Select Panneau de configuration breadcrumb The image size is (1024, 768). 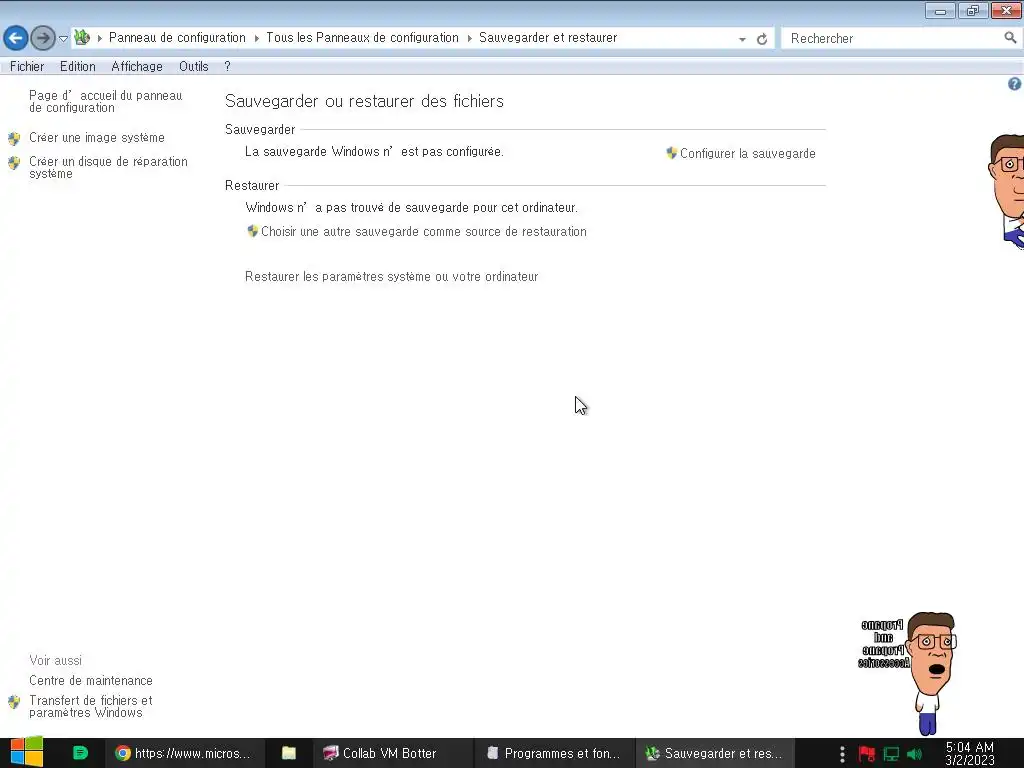tap(177, 37)
